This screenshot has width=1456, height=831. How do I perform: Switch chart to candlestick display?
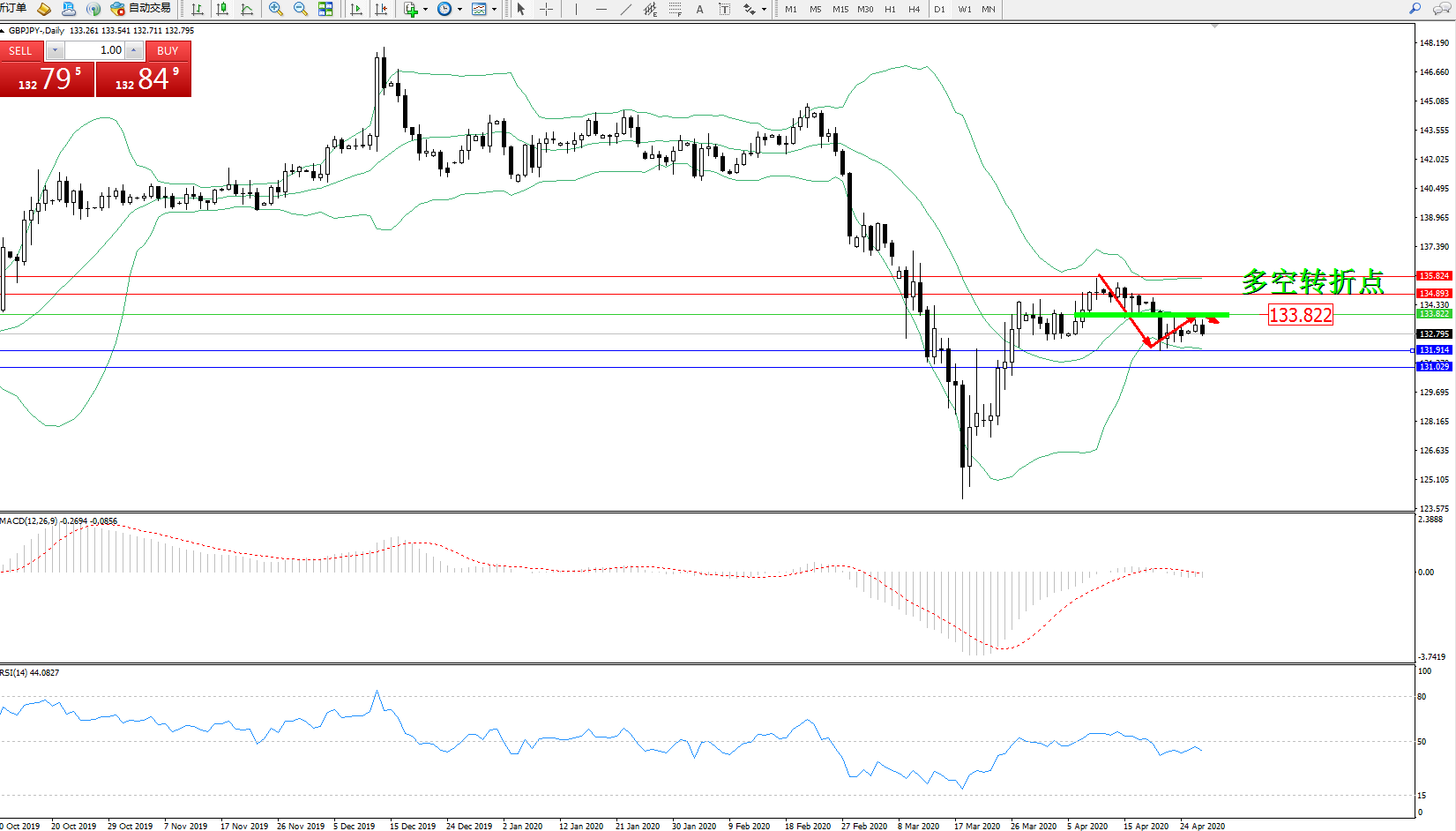coord(222,9)
